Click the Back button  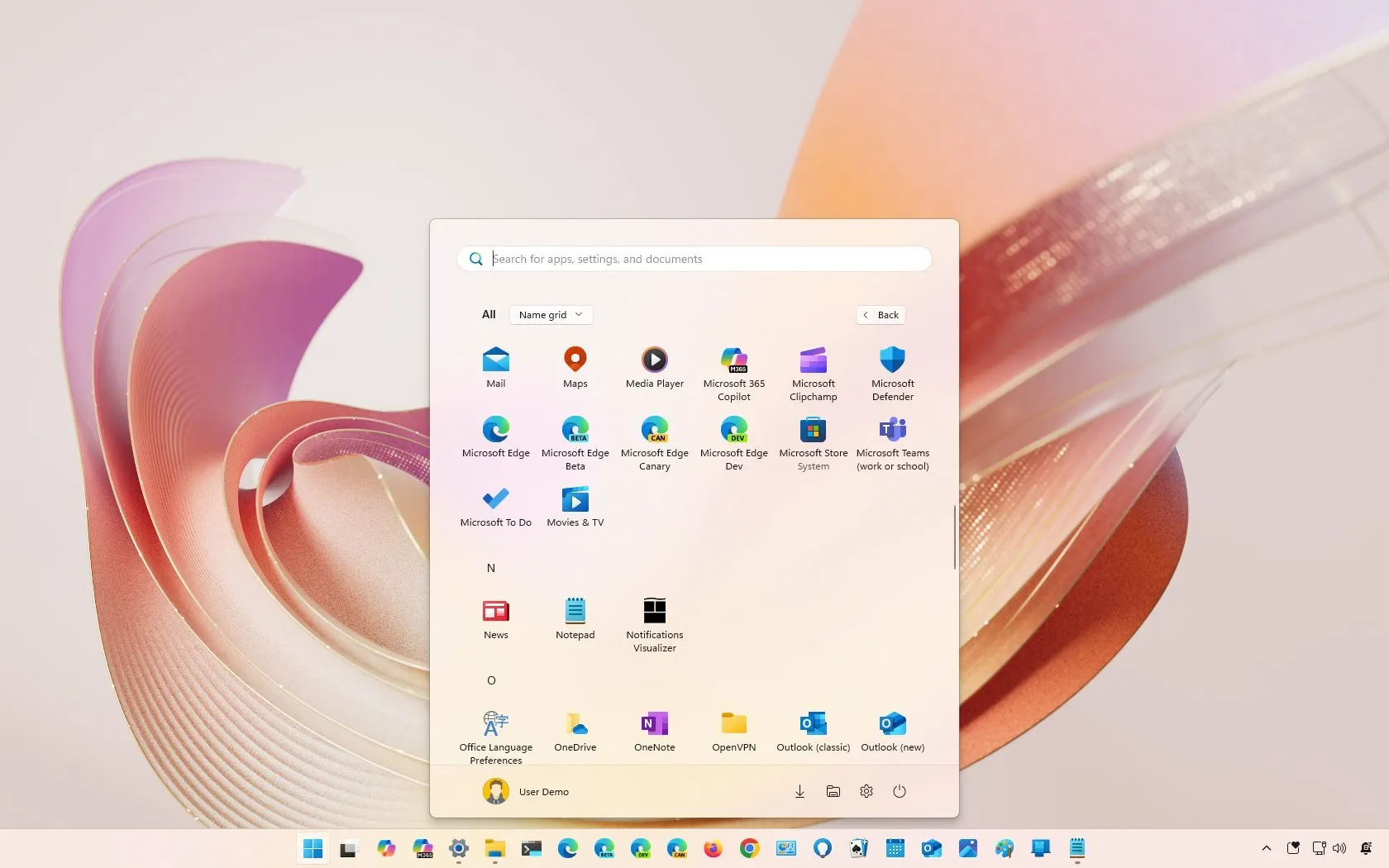tap(881, 315)
